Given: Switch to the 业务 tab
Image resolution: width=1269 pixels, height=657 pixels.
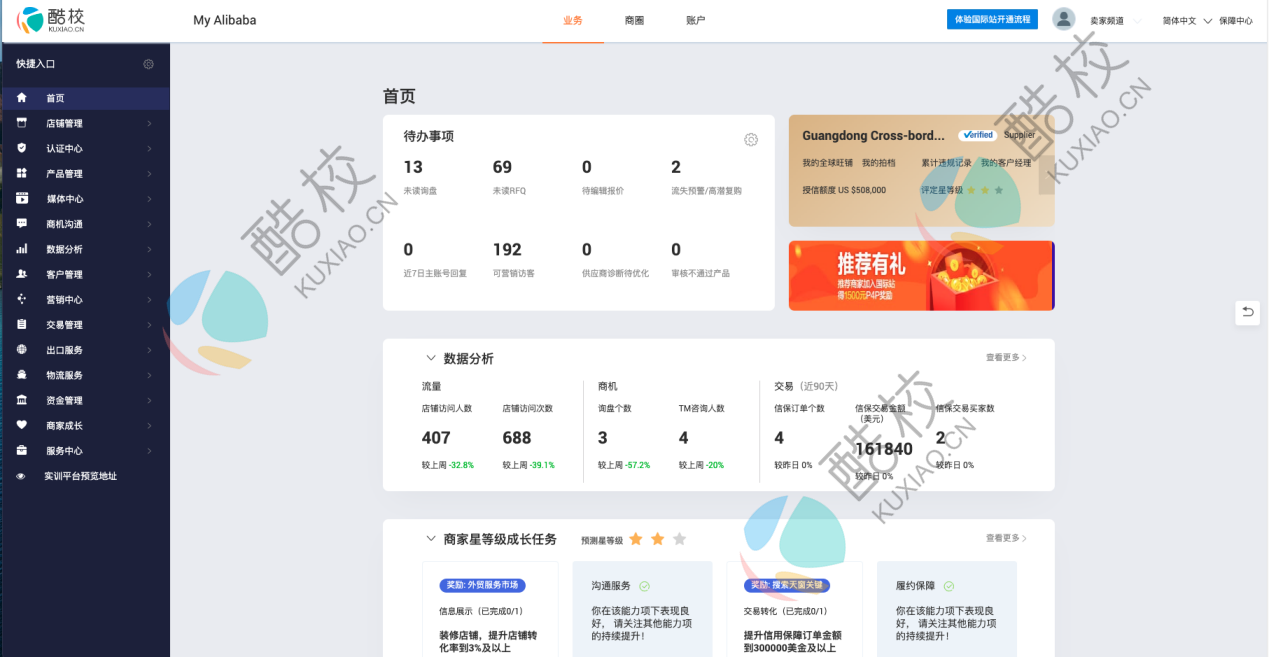Looking at the screenshot, I should point(573,20).
